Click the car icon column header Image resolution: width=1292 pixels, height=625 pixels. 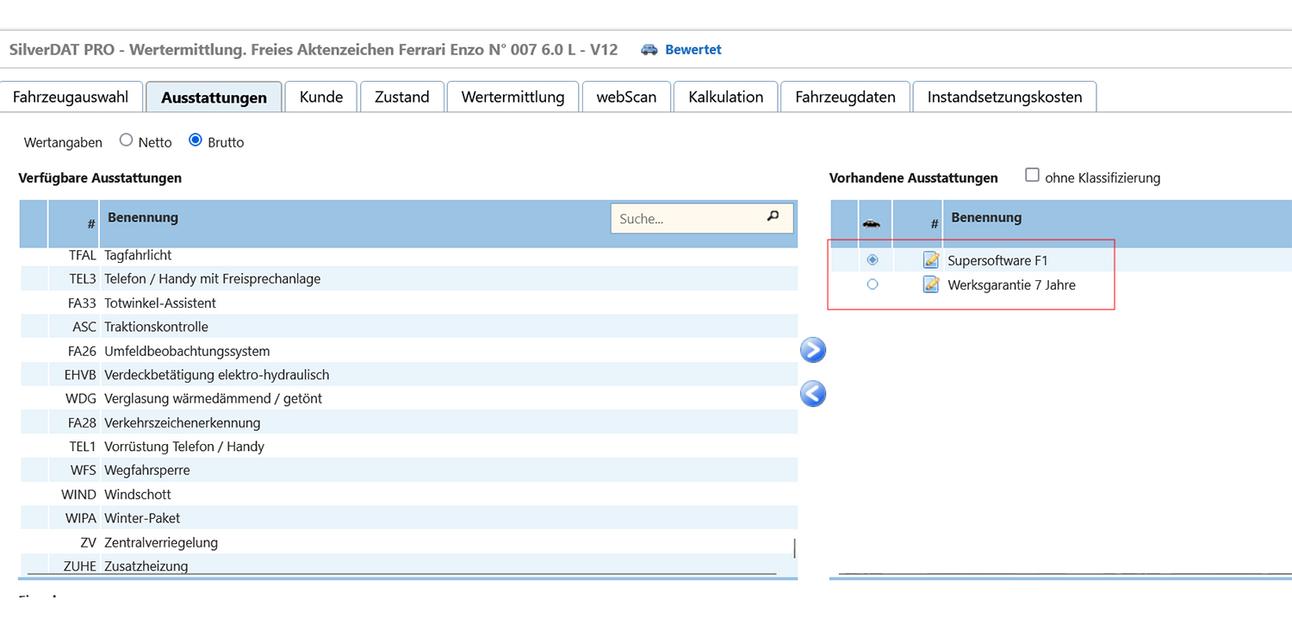(x=872, y=223)
